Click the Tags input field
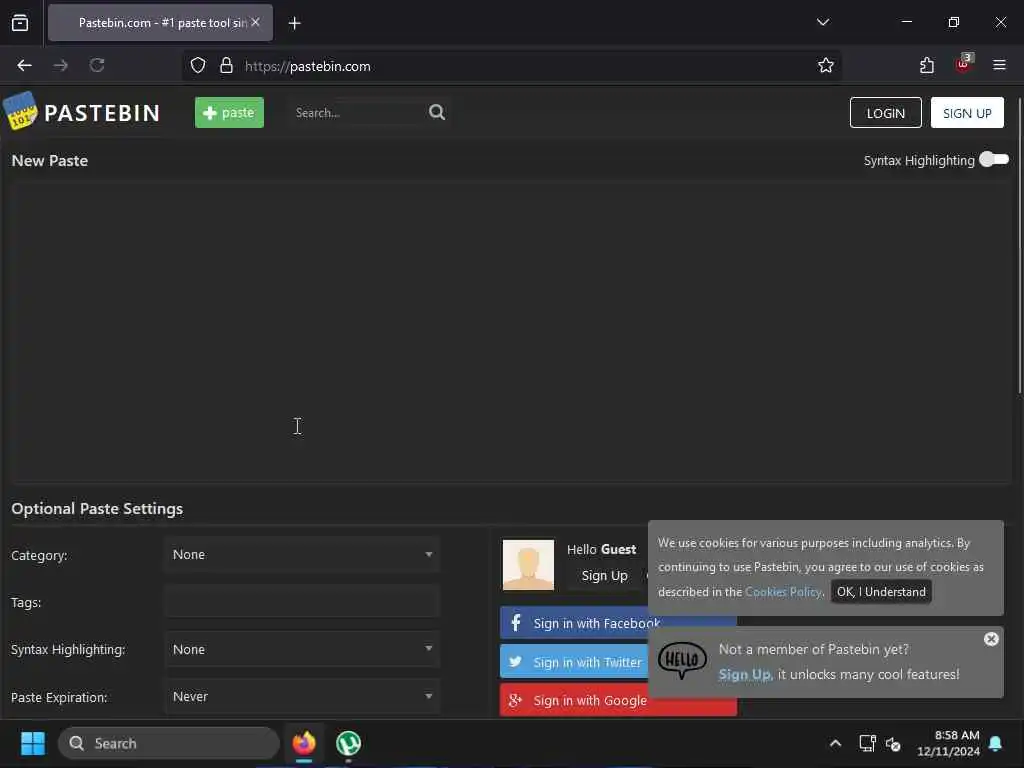The height and width of the screenshot is (768, 1024). (302, 601)
